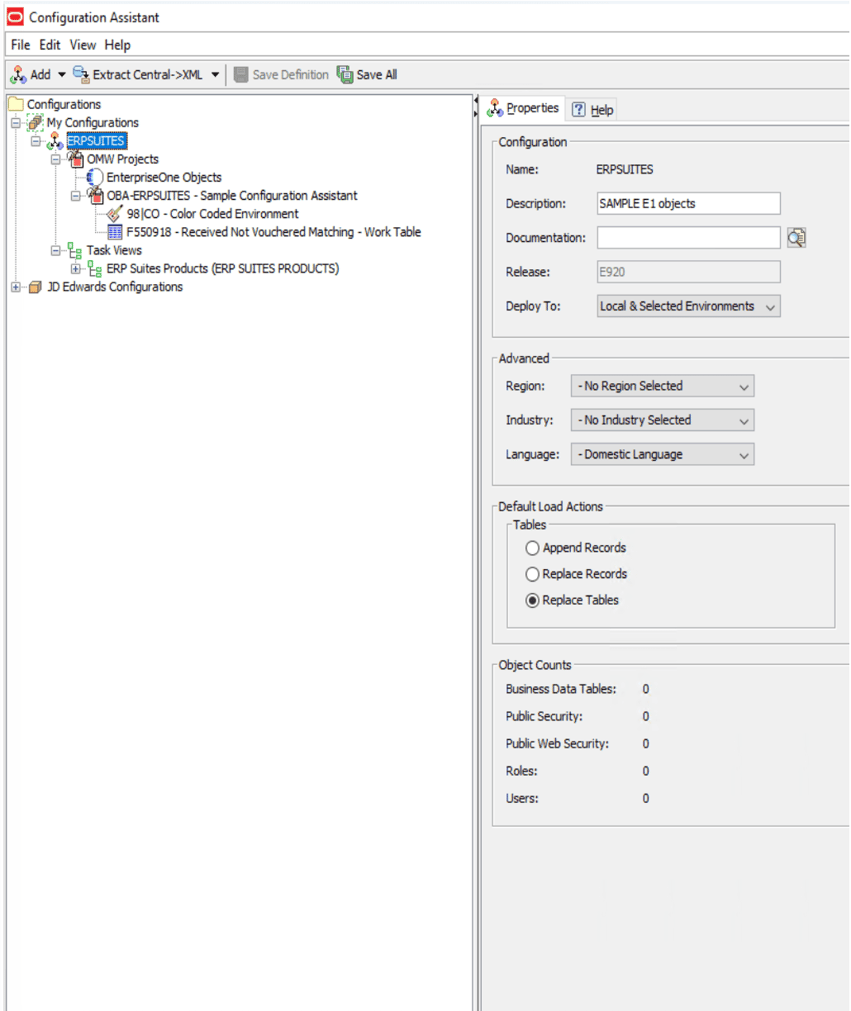Select the Append Records radio button
Image resolution: width=851 pixels, height=1011 pixels.
pyautogui.click(x=532, y=548)
